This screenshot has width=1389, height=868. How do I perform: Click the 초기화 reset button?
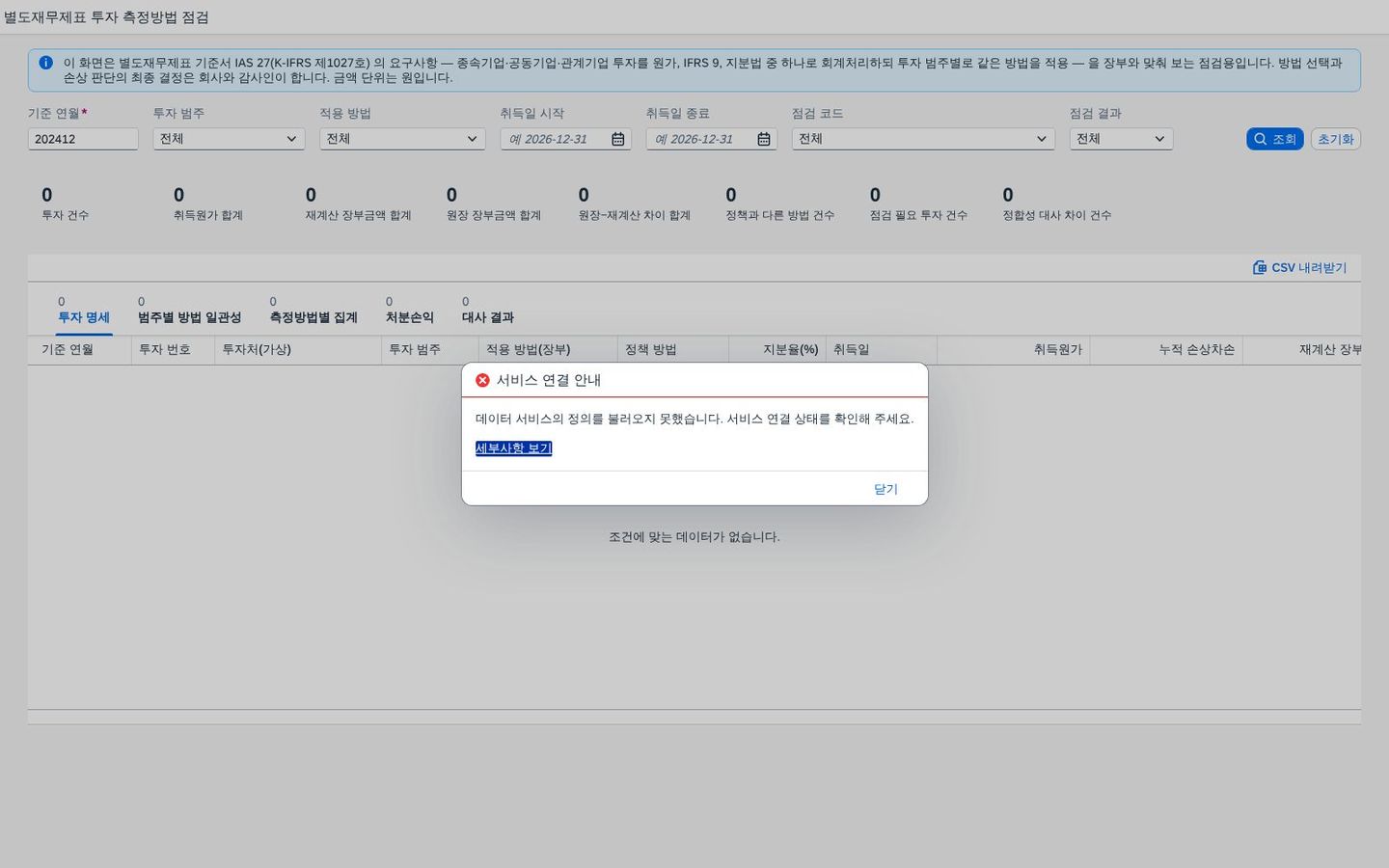(1335, 139)
